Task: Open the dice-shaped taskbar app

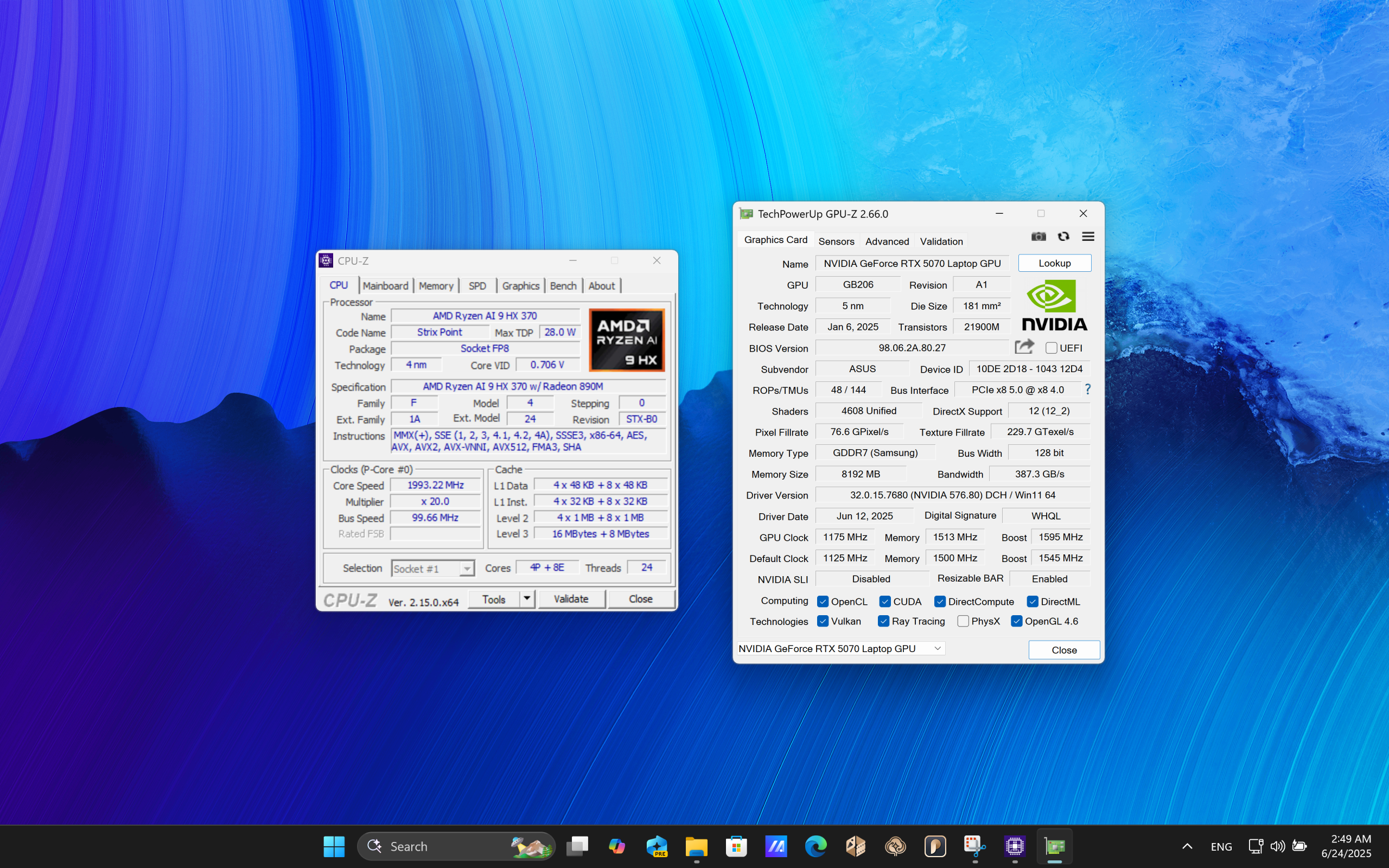Action: click(855, 846)
